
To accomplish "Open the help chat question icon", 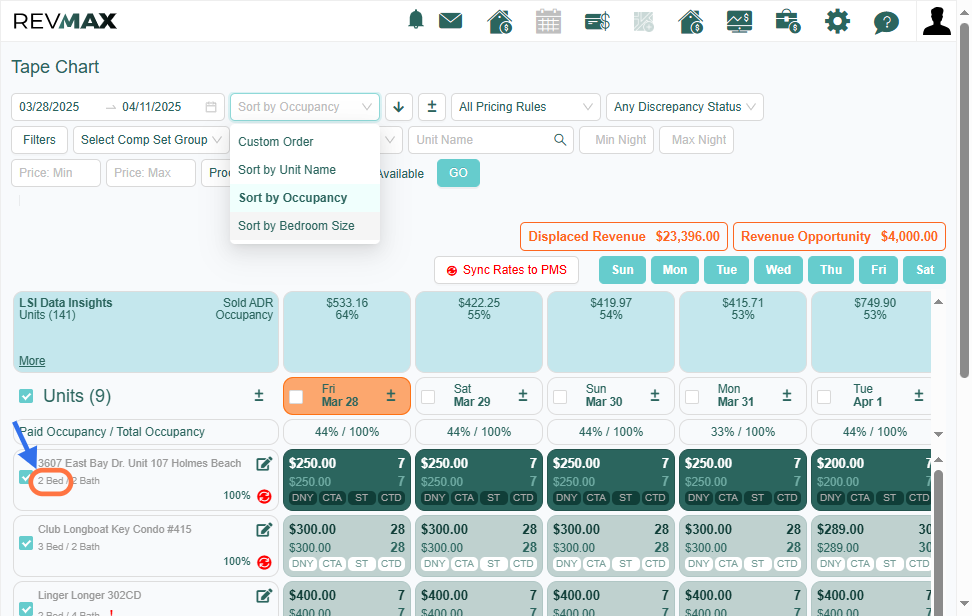I will [x=886, y=23].
